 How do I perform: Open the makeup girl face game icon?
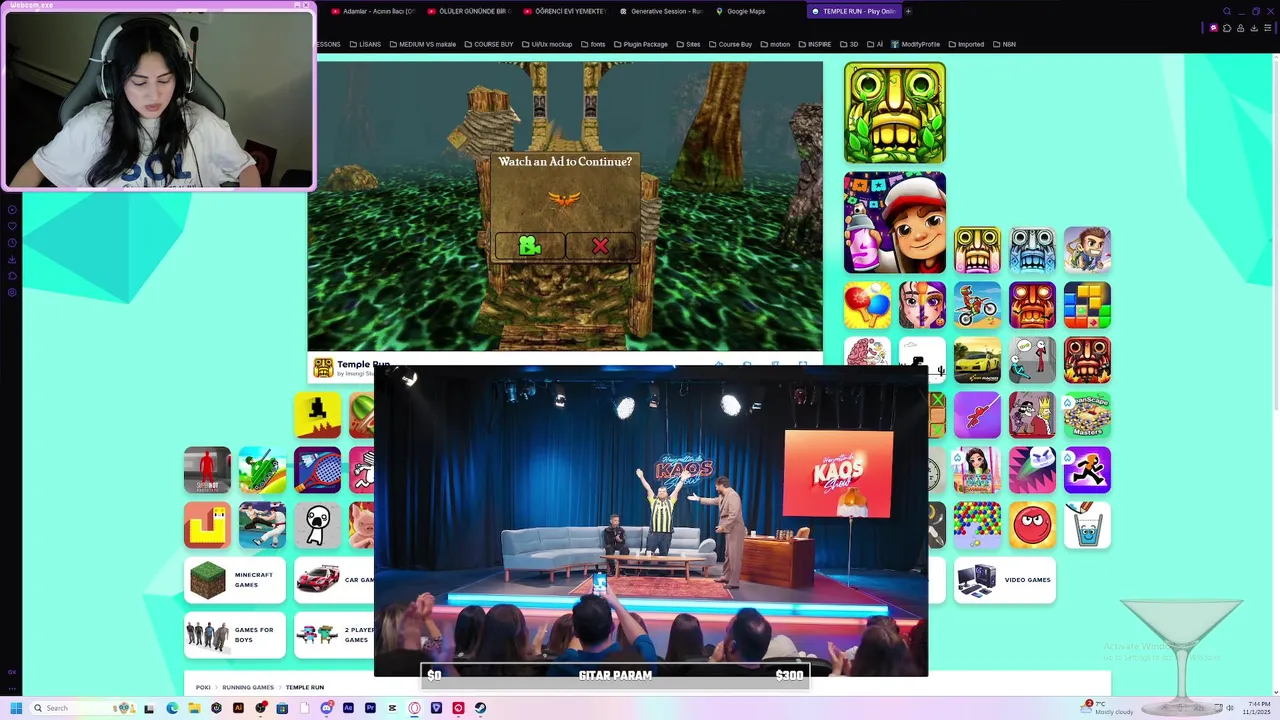922,305
